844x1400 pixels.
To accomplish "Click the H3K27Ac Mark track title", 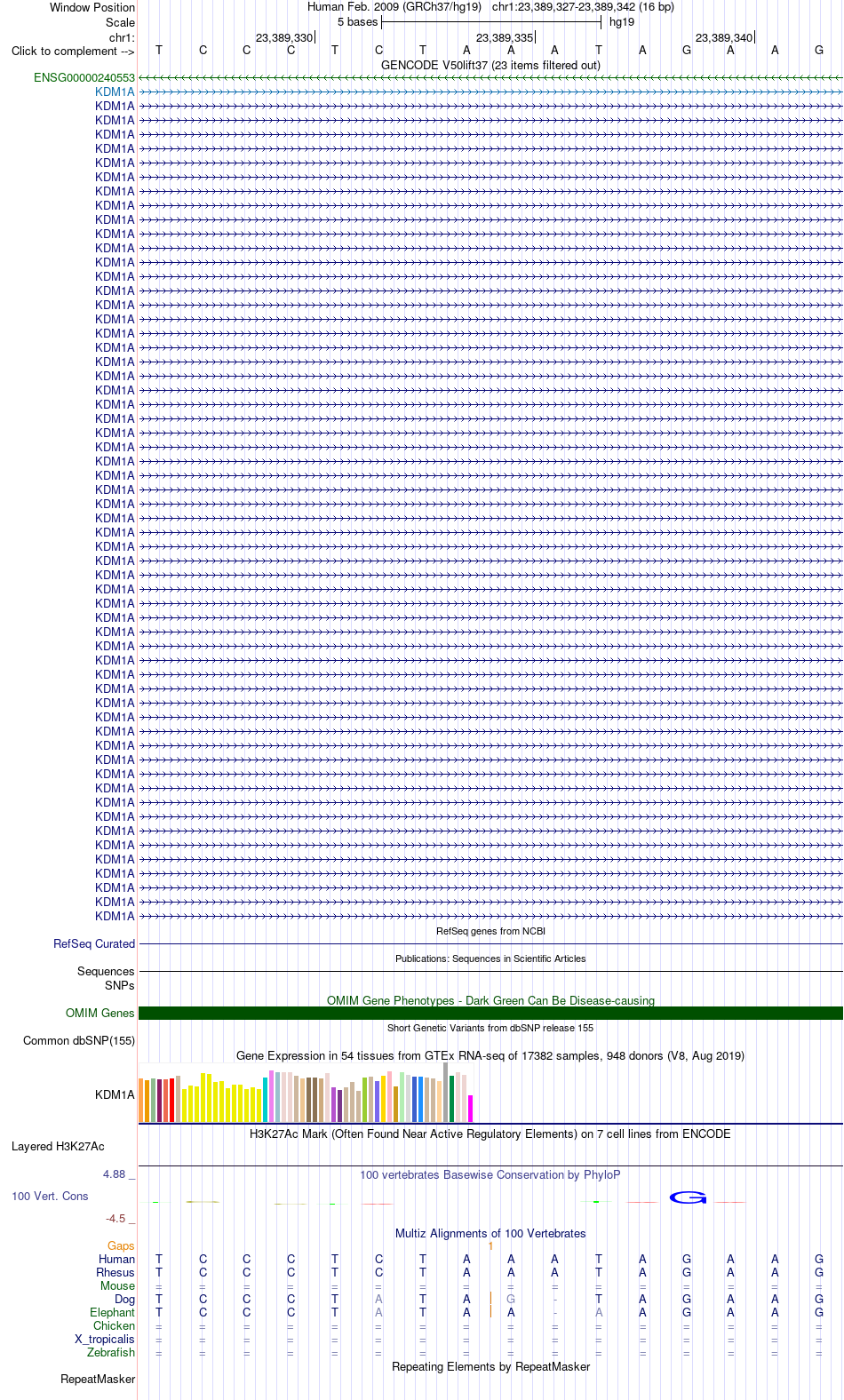I will coord(490,1134).
